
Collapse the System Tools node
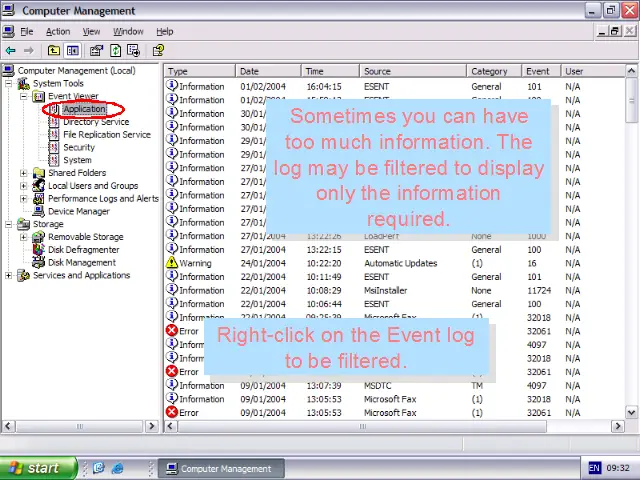click(x=8, y=84)
